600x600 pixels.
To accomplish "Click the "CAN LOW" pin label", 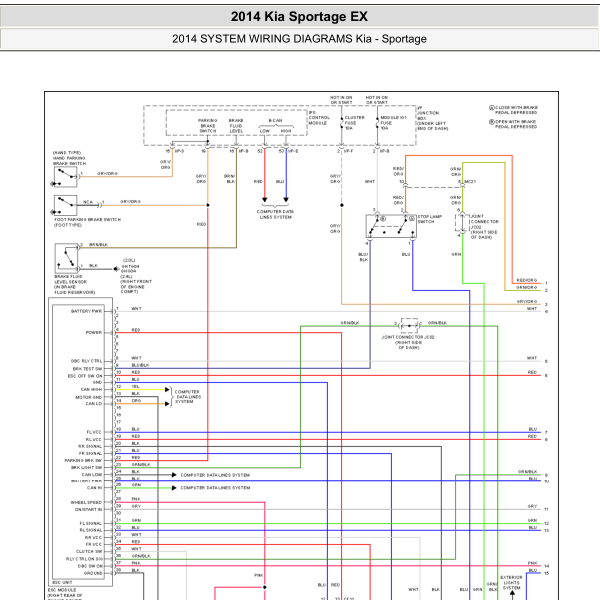I will [92, 474].
